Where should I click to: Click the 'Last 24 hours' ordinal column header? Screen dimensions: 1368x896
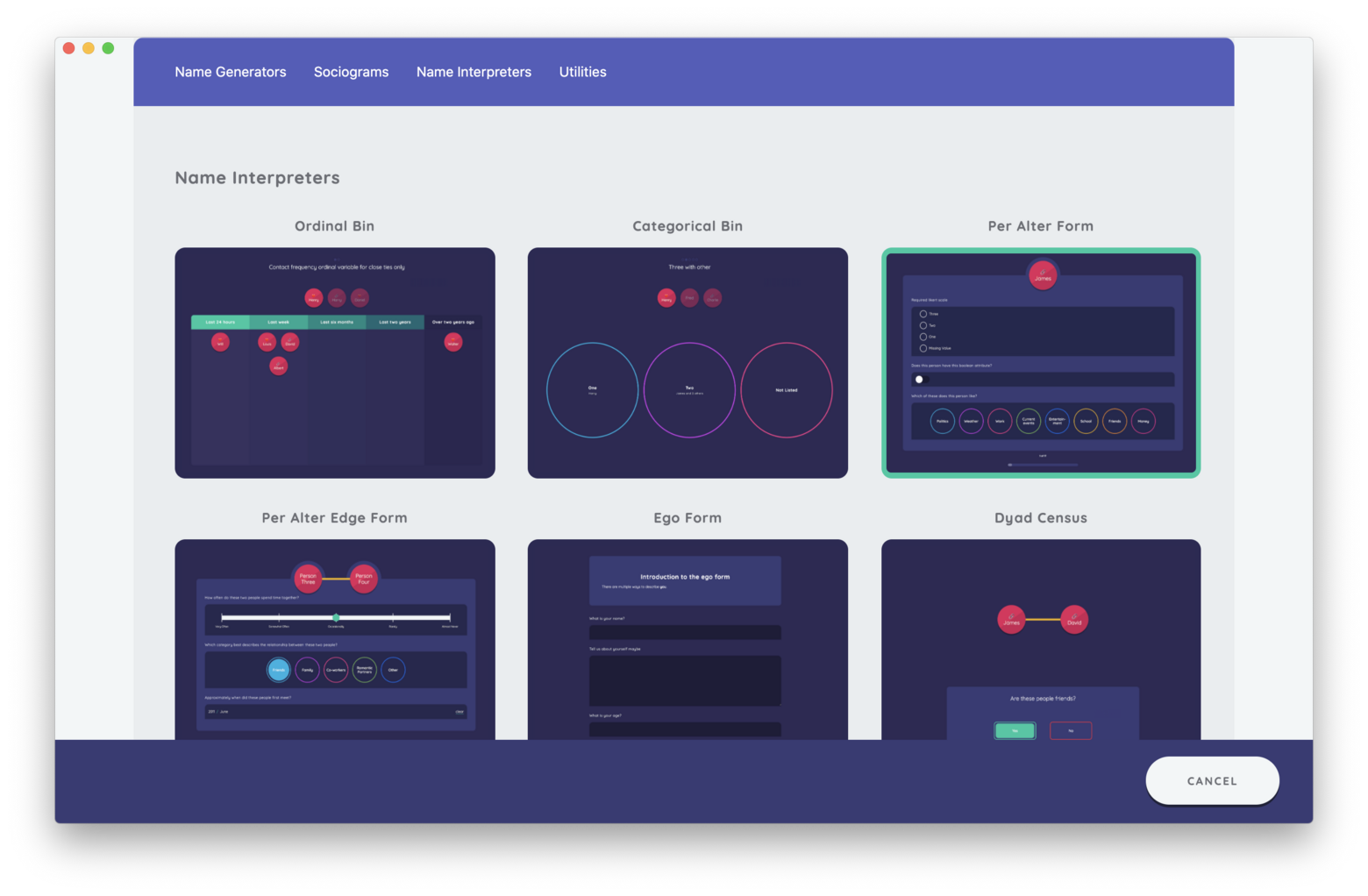pyautogui.click(x=220, y=322)
